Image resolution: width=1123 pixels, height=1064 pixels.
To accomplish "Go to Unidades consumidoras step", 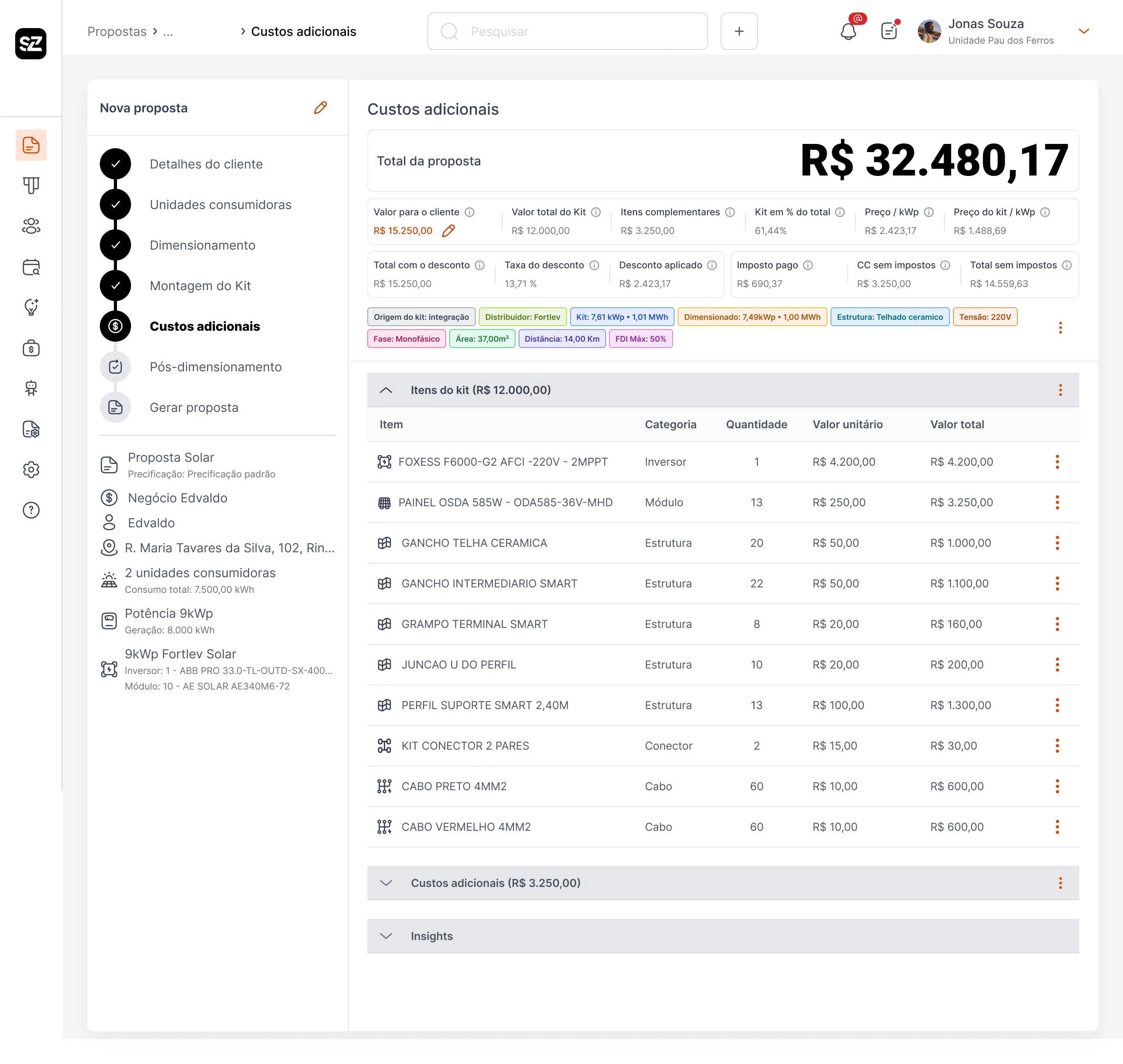I will pyautogui.click(x=221, y=204).
